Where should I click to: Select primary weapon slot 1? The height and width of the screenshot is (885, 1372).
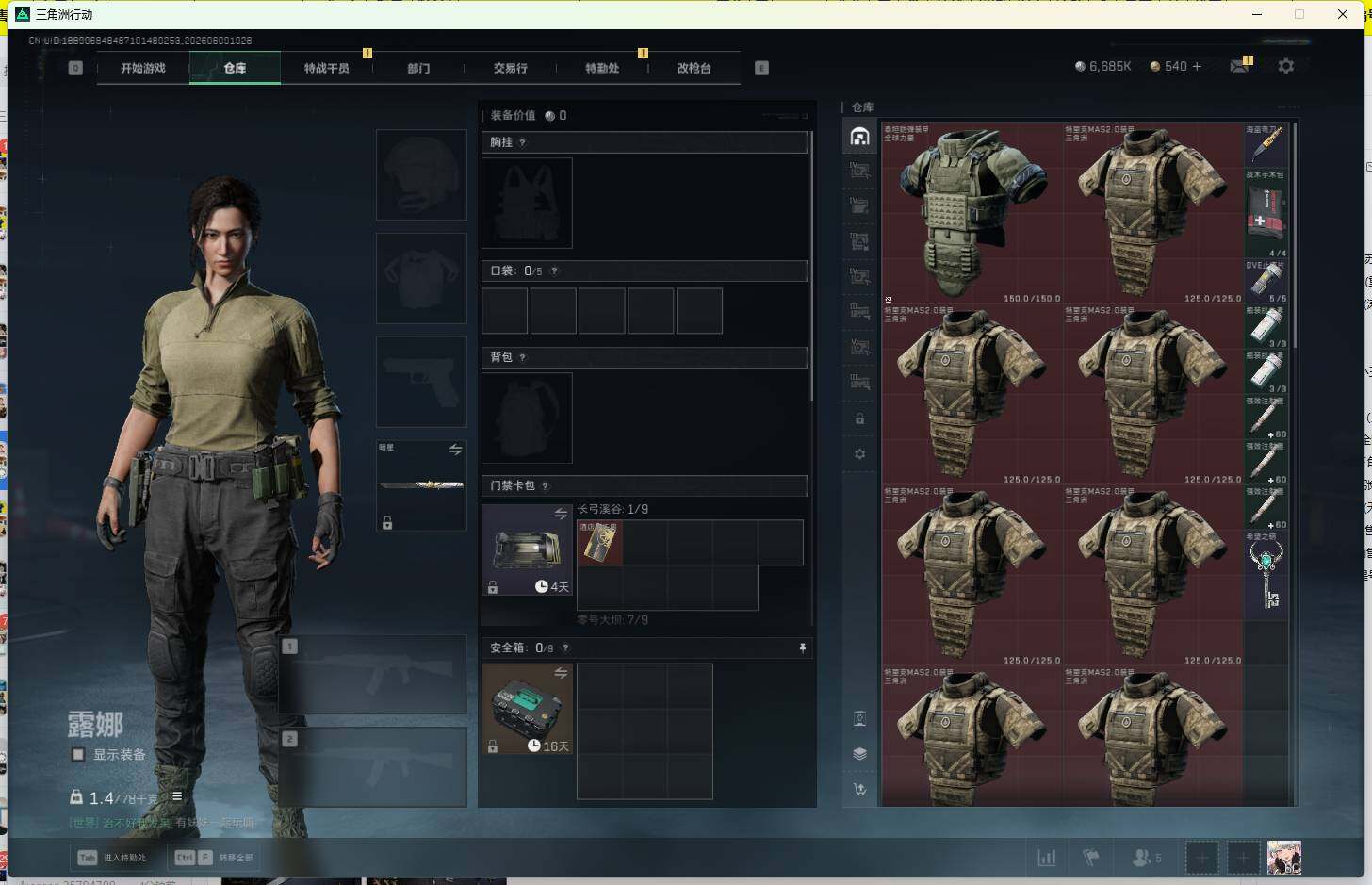pos(372,674)
